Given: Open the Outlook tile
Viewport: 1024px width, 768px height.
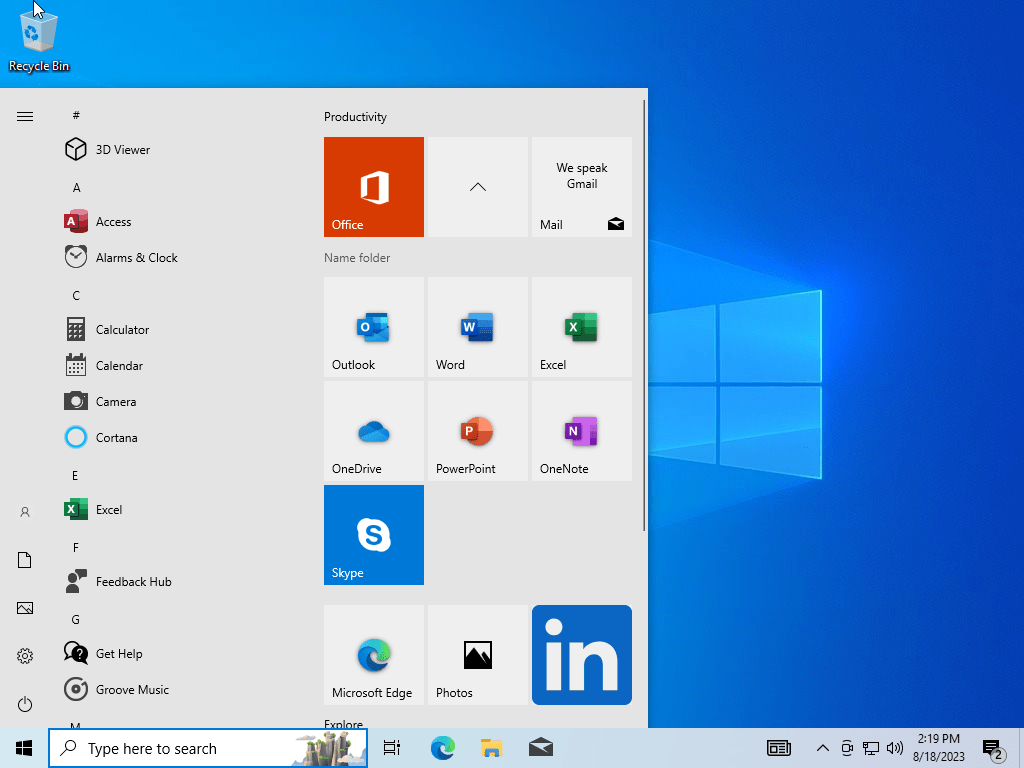Looking at the screenshot, I should click(374, 327).
